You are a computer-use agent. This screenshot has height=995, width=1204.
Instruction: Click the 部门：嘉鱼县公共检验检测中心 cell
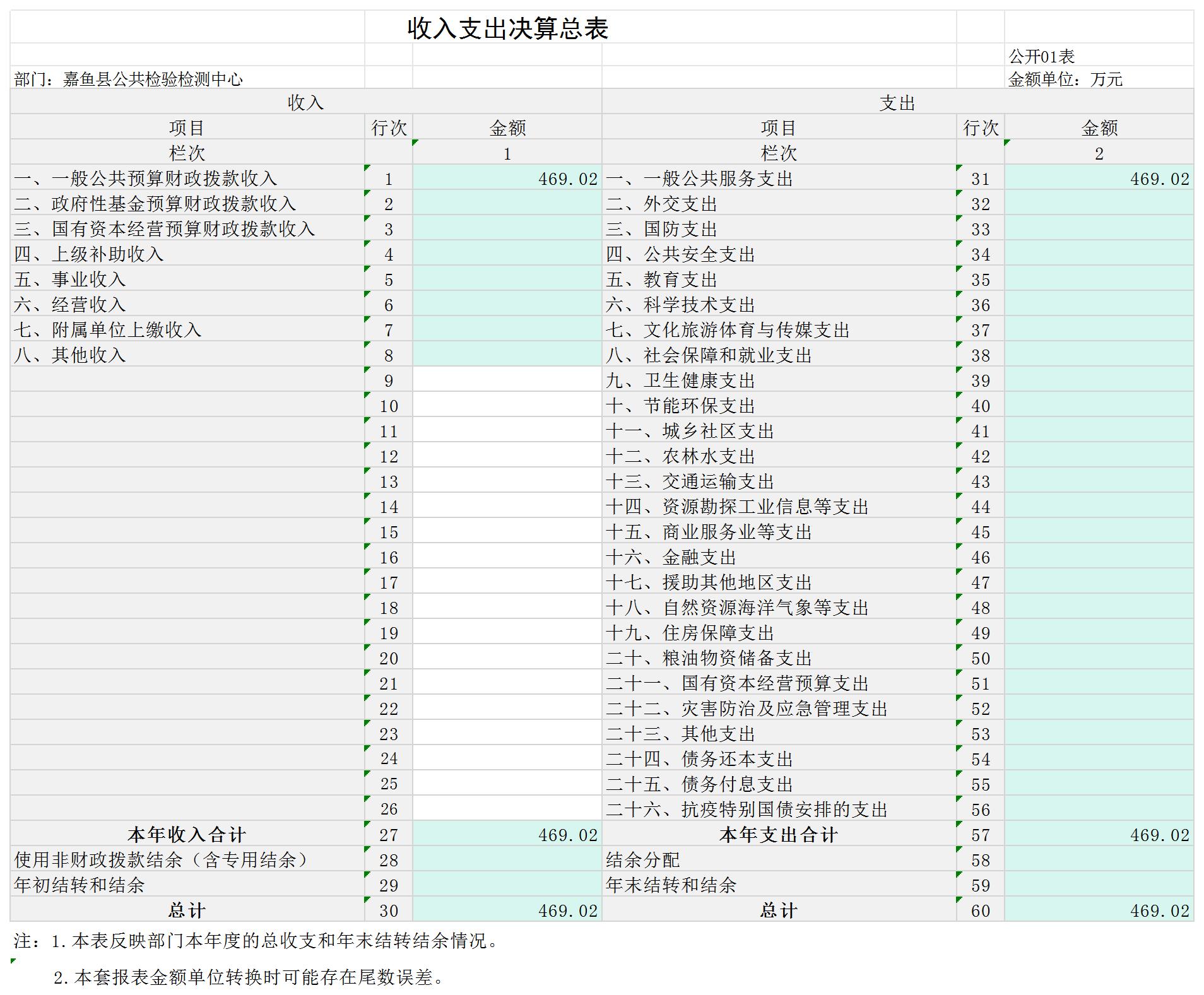coord(129,79)
